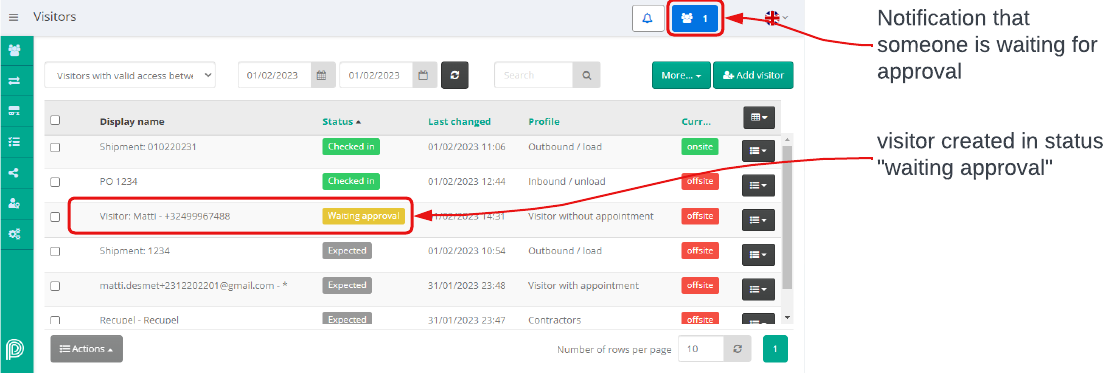Select the third sidebar icon below the arrows
The width and height of the screenshot is (1111, 373).
[x=14, y=111]
